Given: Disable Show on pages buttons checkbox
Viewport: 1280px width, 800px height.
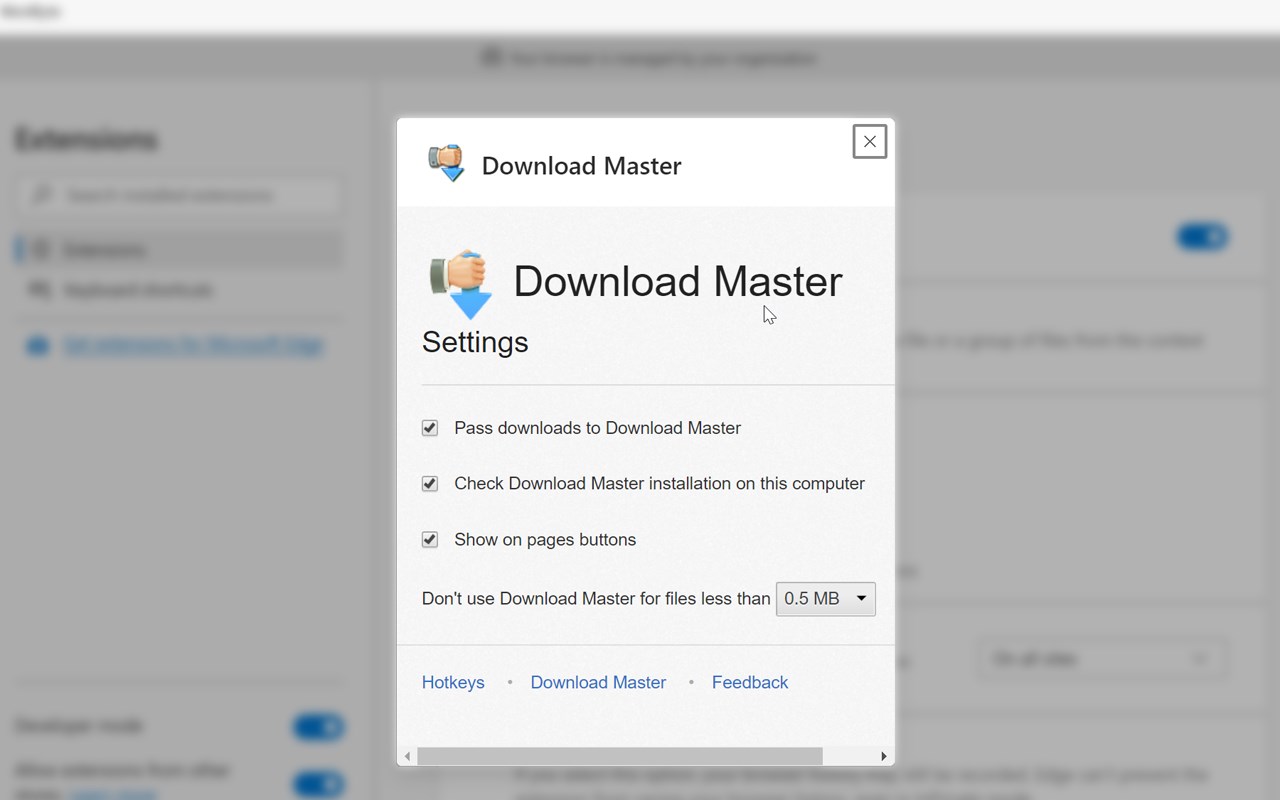Looking at the screenshot, I should (430, 540).
